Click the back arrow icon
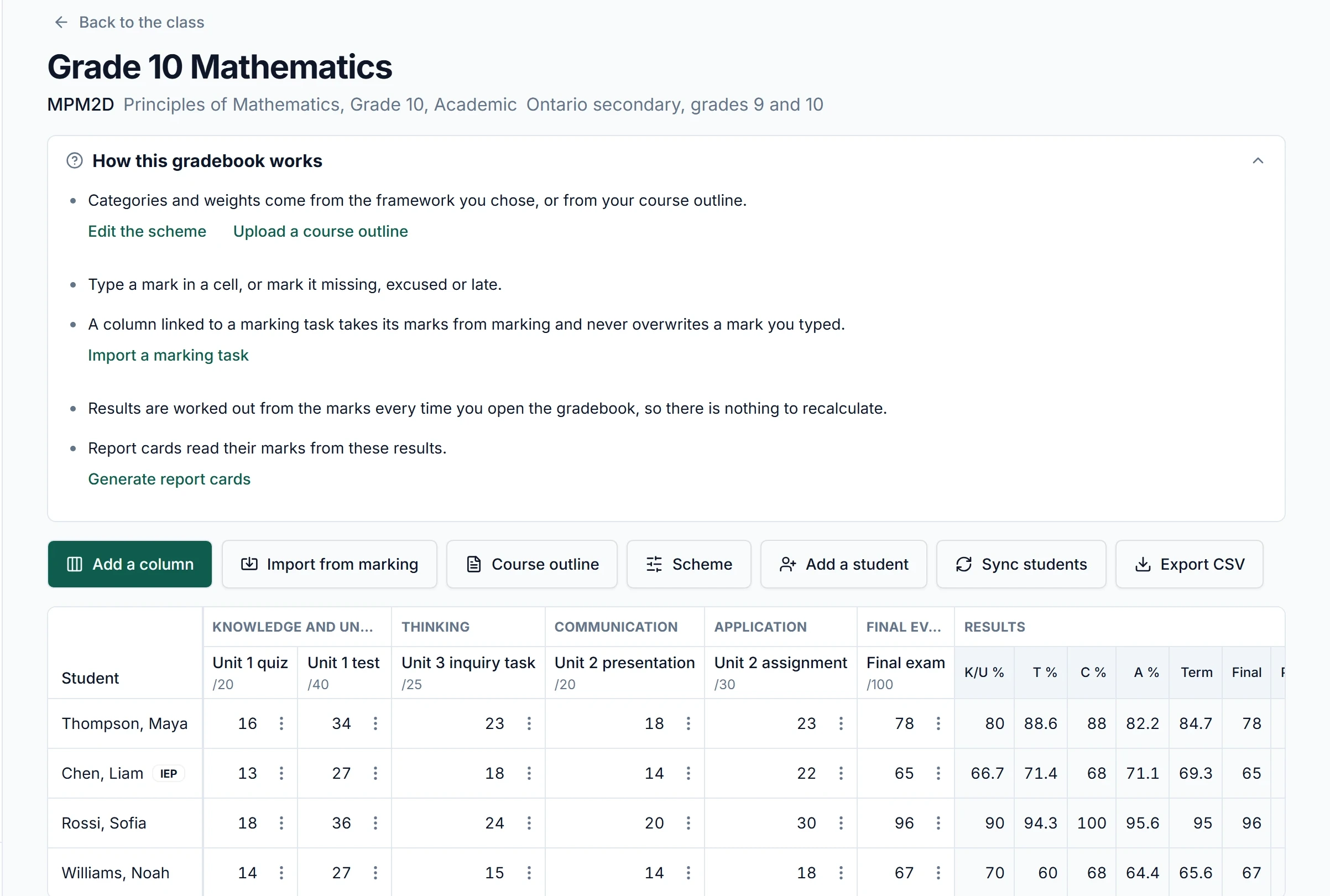The width and height of the screenshot is (1330, 896). tap(61, 22)
